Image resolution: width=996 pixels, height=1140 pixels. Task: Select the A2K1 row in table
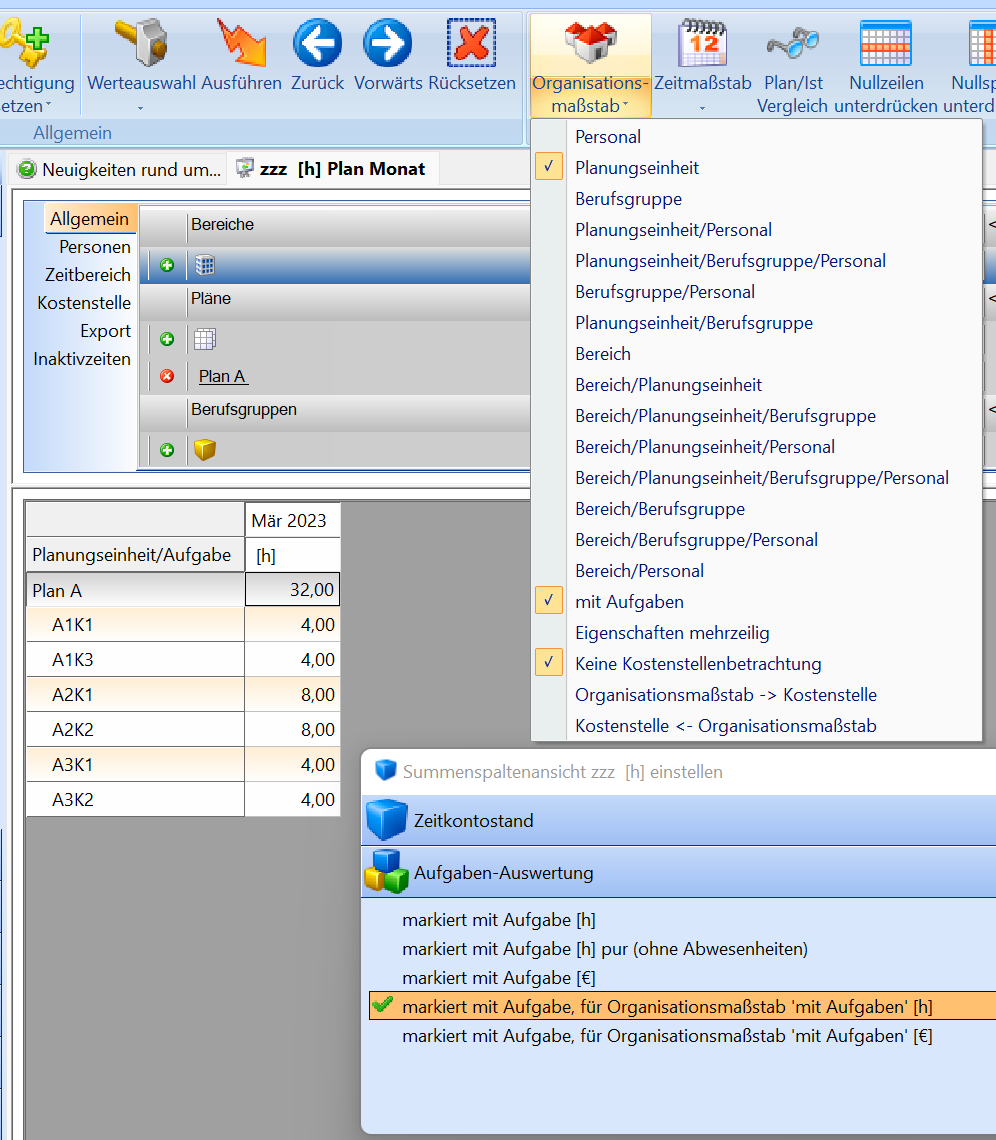pos(135,695)
